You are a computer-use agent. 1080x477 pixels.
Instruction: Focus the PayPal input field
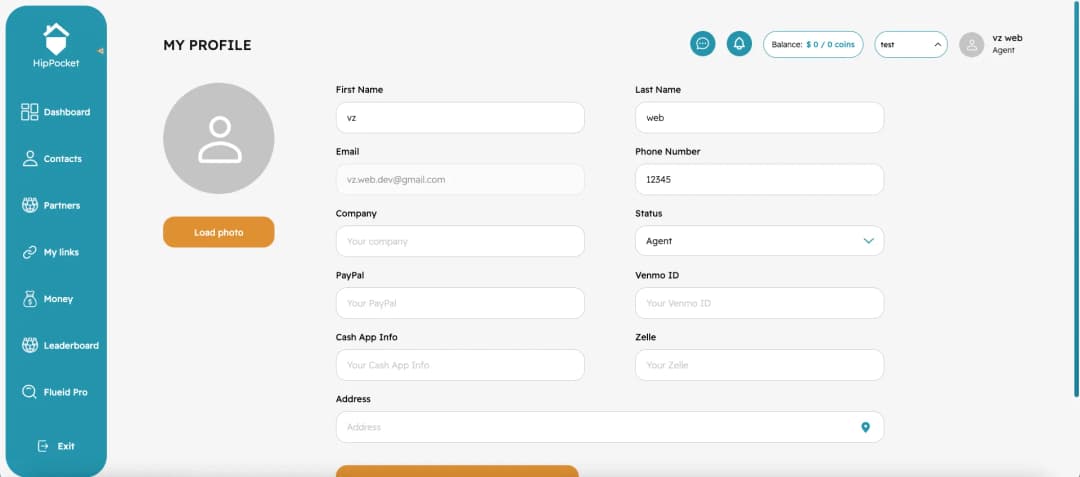point(460,303)
